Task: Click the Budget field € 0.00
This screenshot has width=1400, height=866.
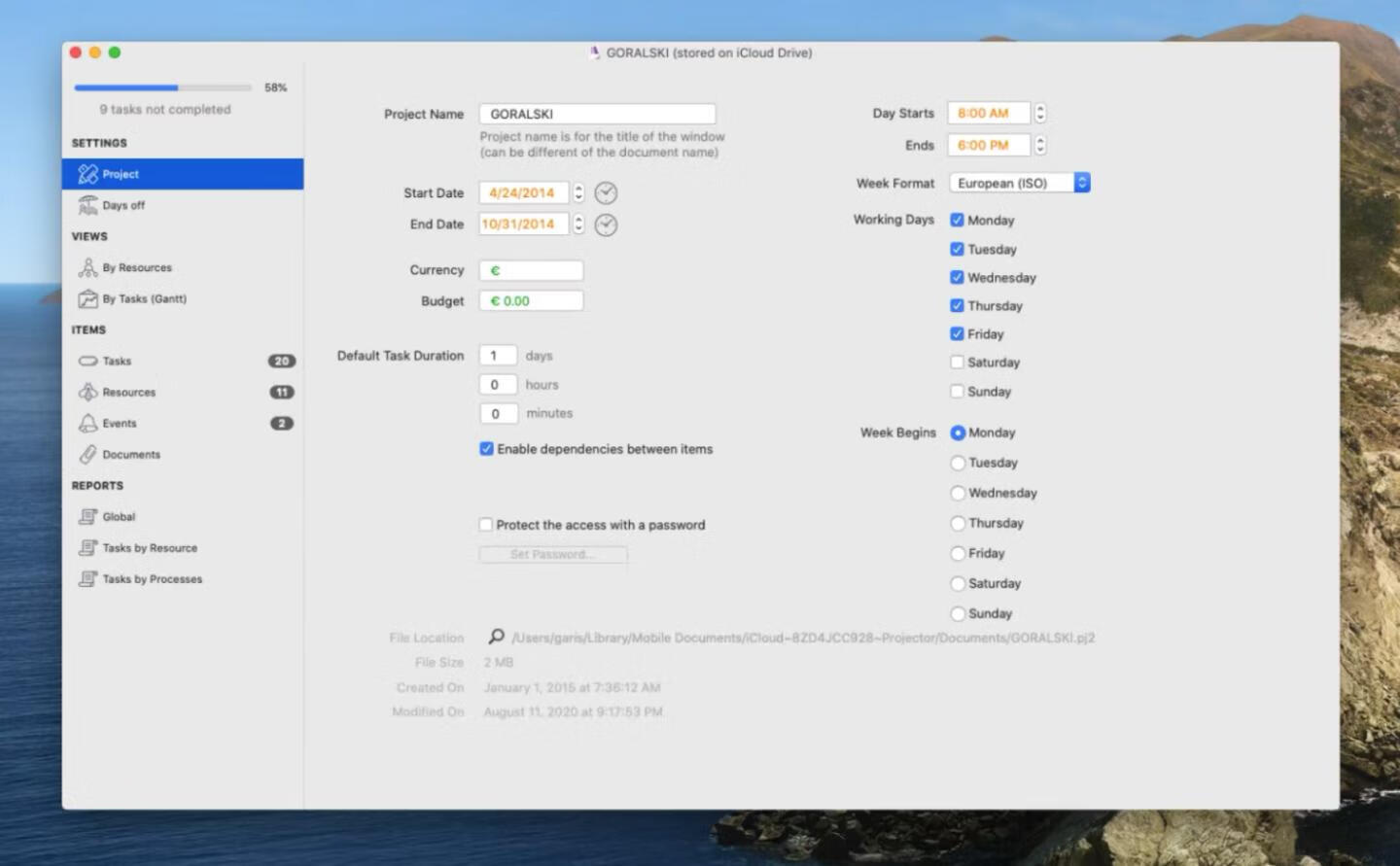Action: 531,301
